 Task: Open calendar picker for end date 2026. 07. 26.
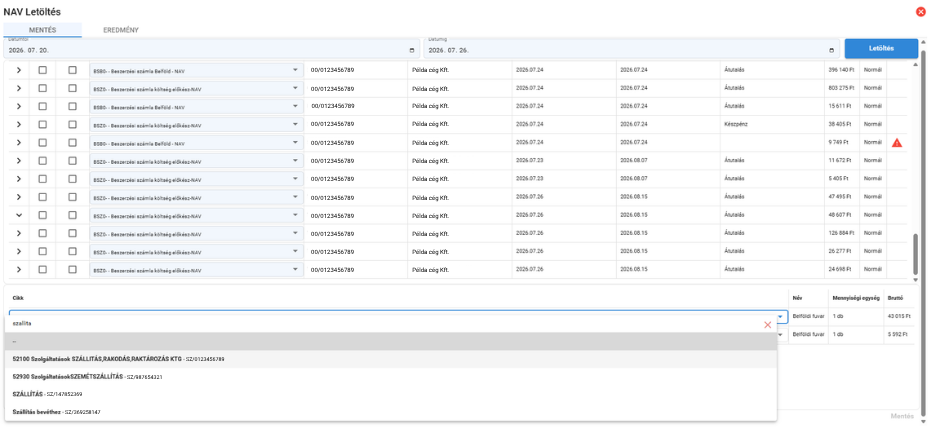coord(832,50)
